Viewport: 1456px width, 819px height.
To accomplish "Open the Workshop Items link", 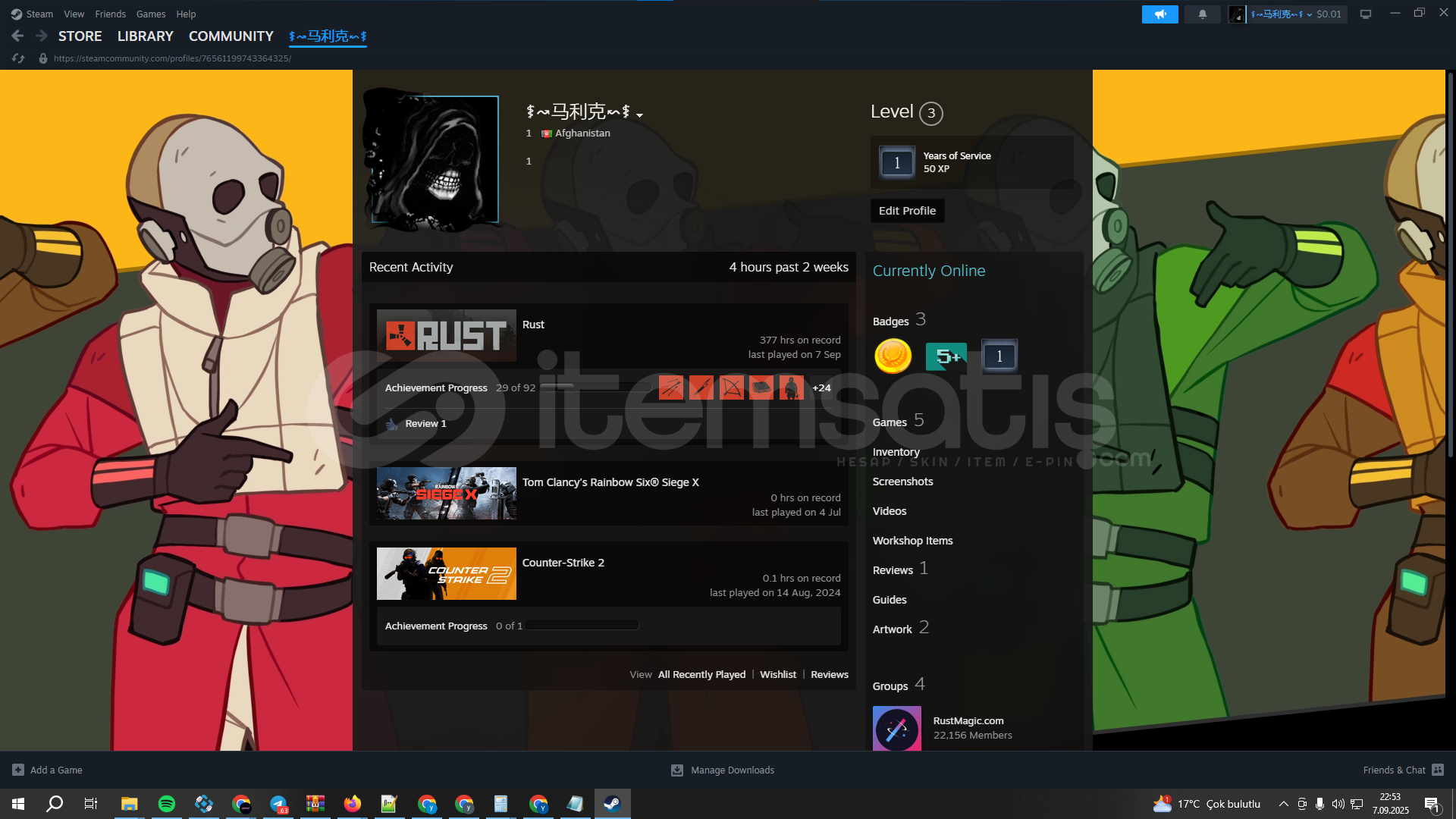I will [912, 540].
